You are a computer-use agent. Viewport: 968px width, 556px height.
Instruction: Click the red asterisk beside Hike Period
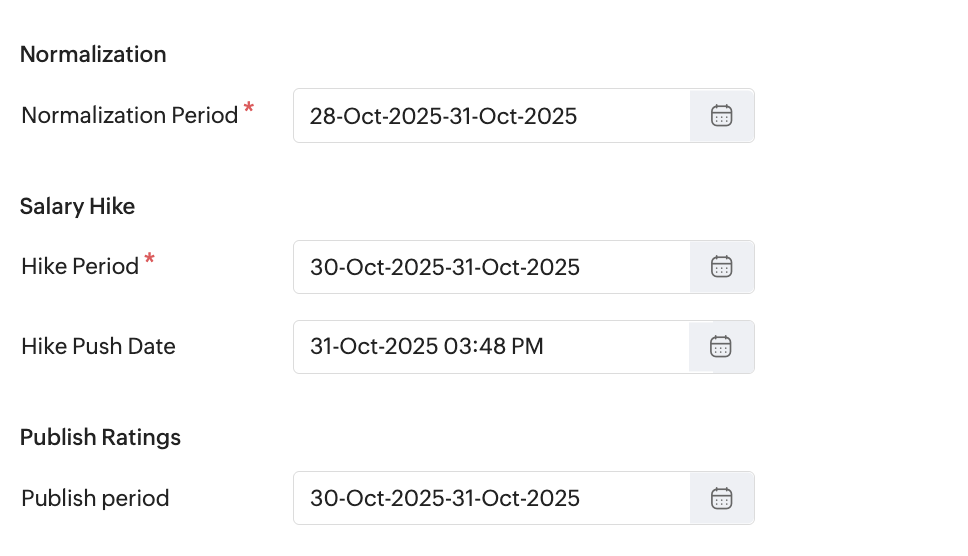(150, 260)
